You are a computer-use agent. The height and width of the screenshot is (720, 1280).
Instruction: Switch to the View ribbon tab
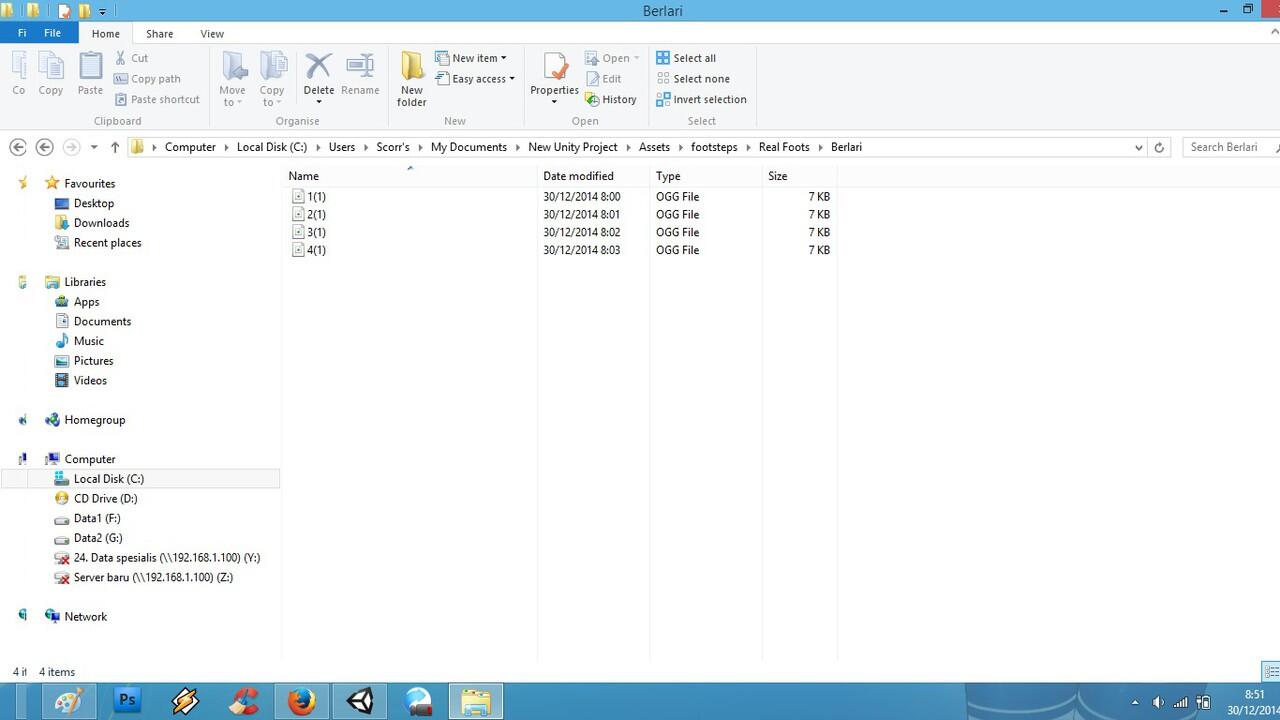212,34
